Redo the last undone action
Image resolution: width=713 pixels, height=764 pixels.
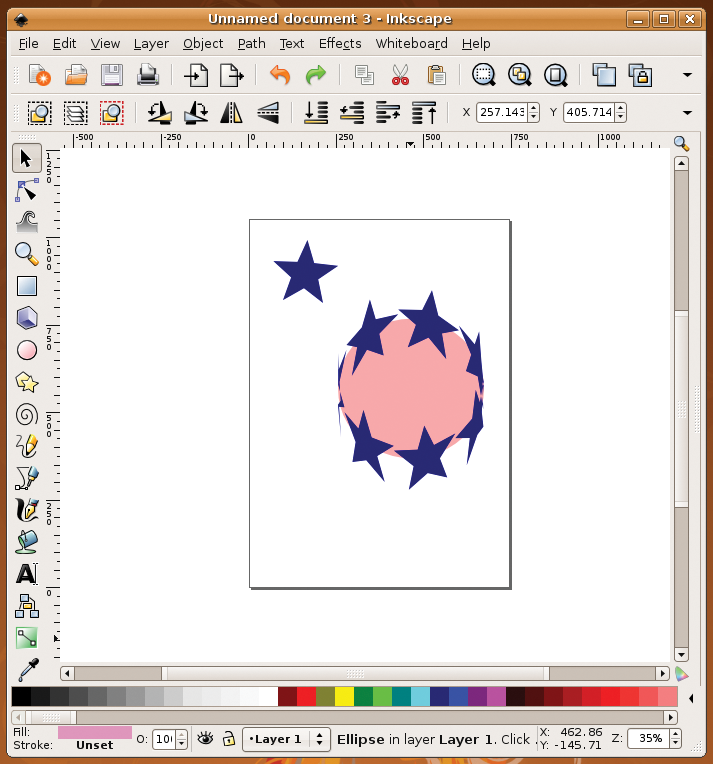[x=316, y=75]
